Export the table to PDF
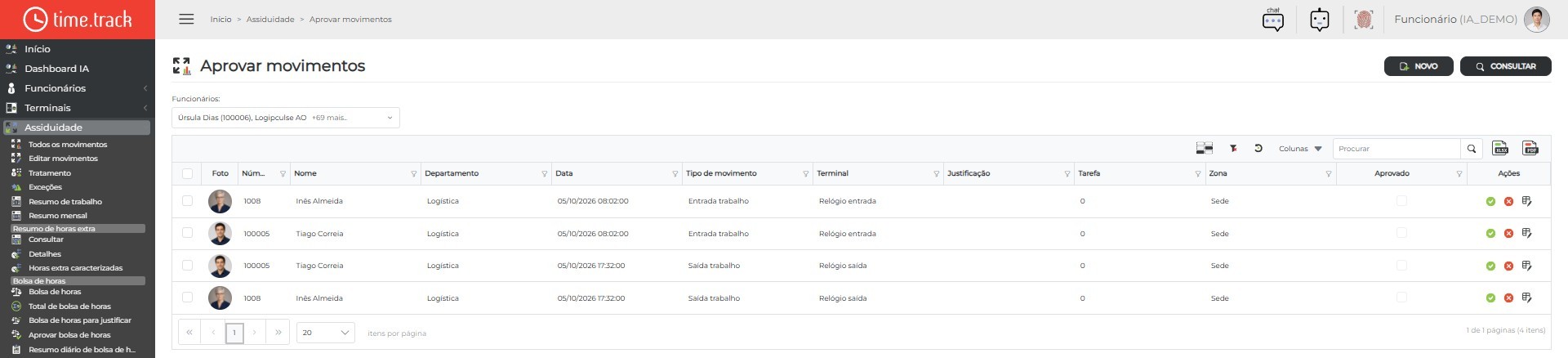The image size is (1568, 358). coord(1530,148)
